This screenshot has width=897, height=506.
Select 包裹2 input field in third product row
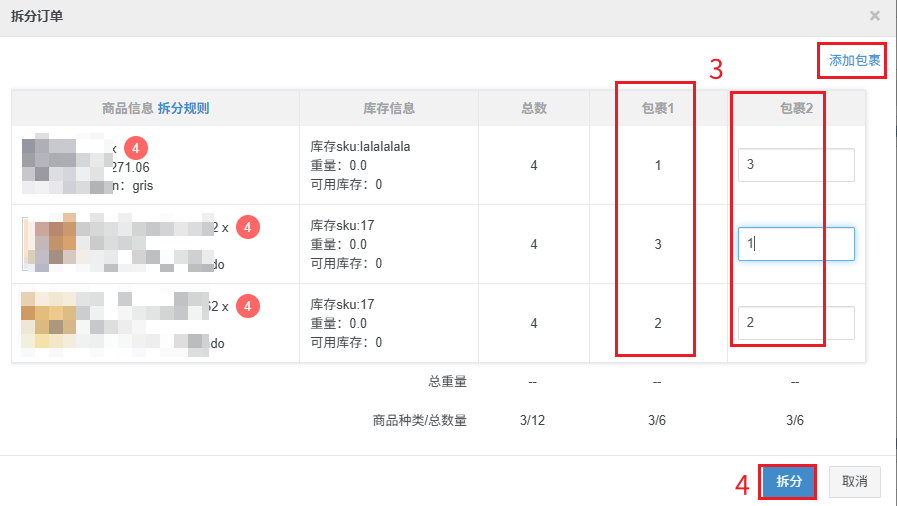(x=796, y=323)
